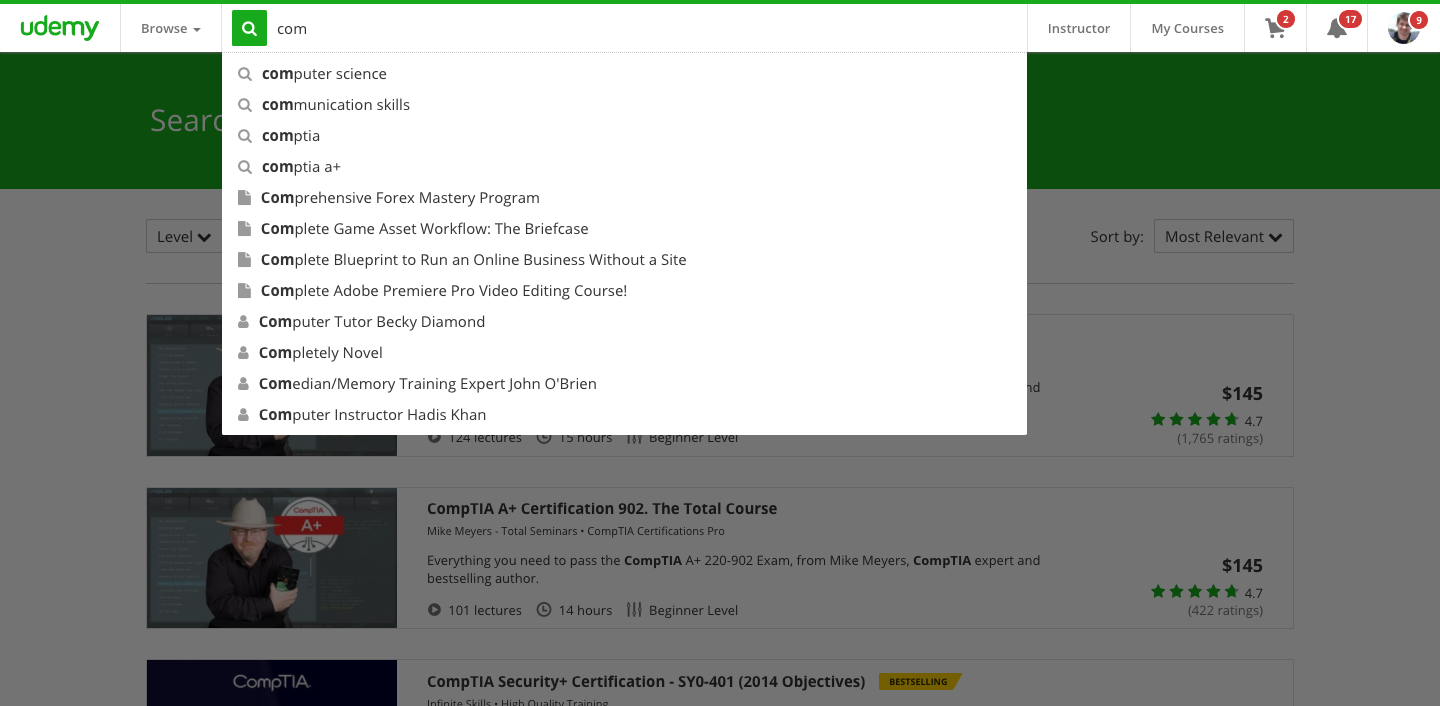Screen dimensions: 1440x706
Task: Click the green search magnifier button
Action: click(249, 28)
